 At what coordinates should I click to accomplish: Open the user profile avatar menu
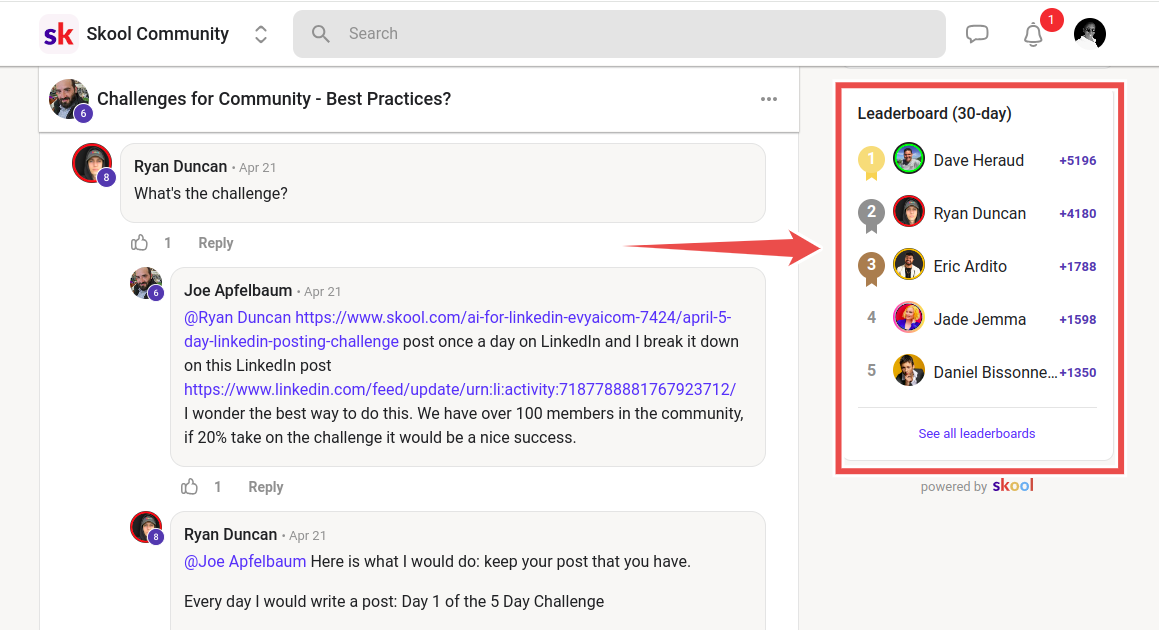click(x=1090, y=34)
